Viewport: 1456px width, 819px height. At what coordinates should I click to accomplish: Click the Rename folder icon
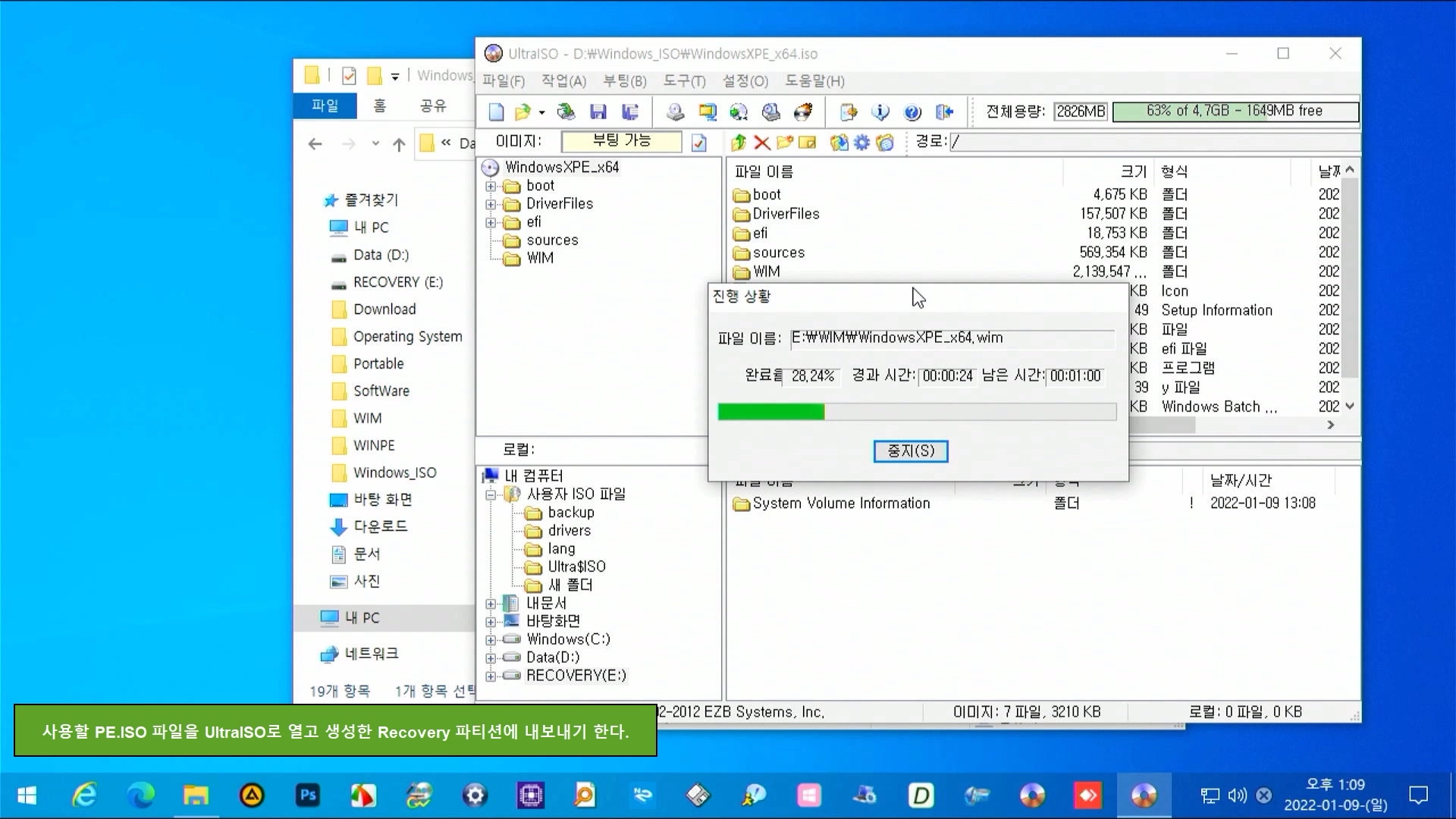click(x=808, y=143)
